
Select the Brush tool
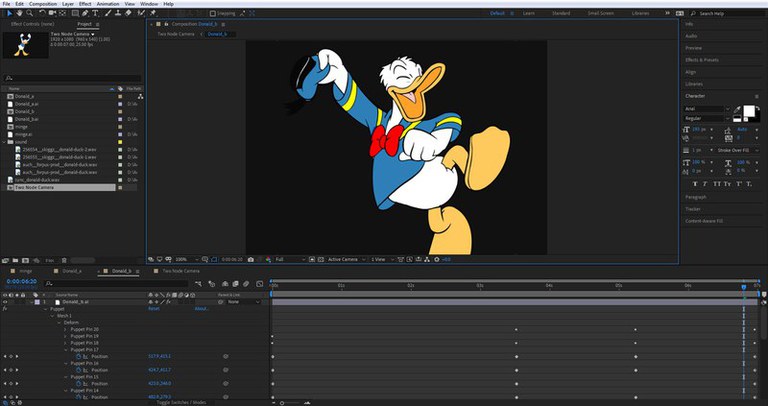pos(108,13)
